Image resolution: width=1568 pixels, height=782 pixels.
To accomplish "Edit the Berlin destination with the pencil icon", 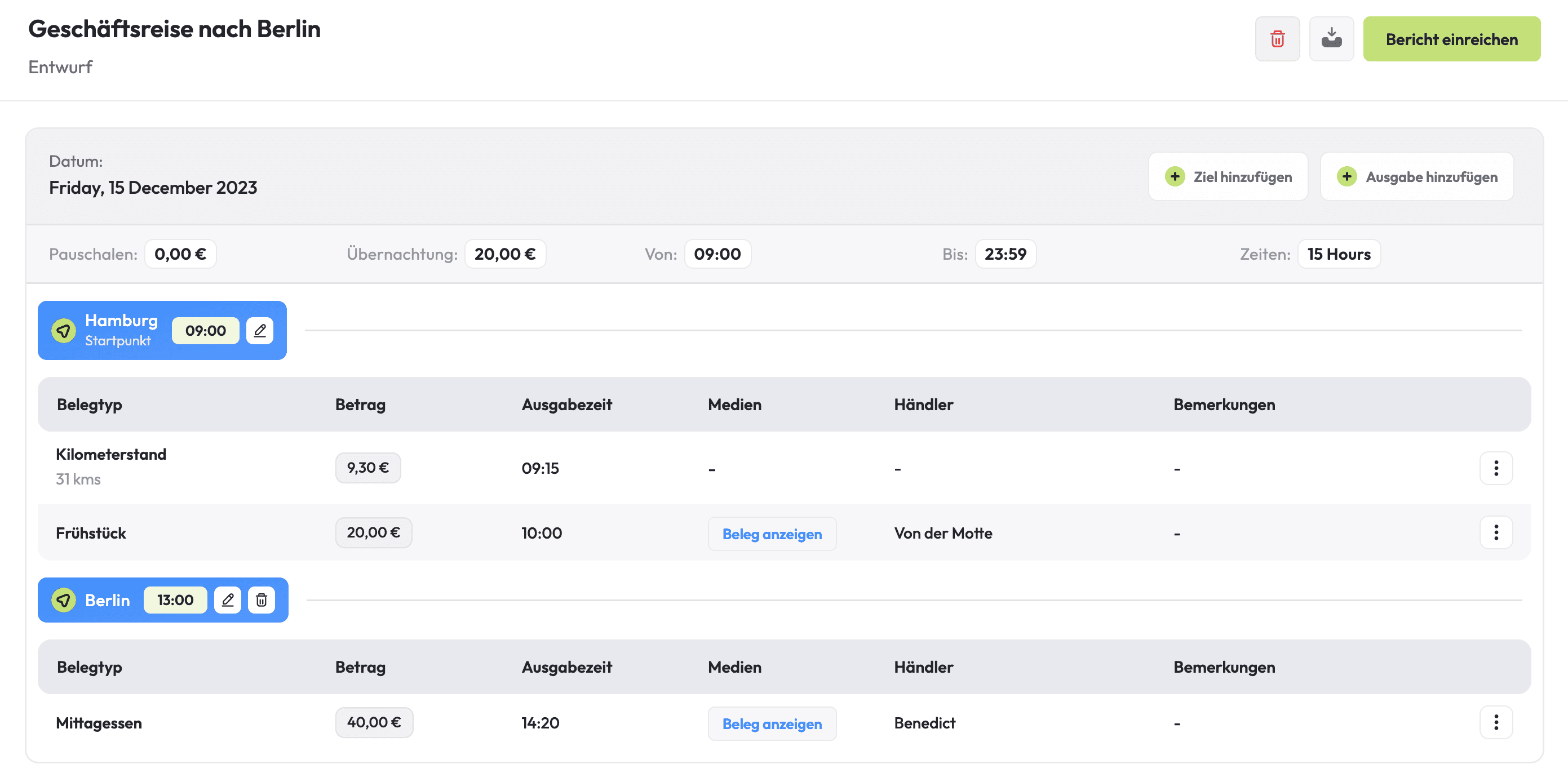I will (228, 600).
